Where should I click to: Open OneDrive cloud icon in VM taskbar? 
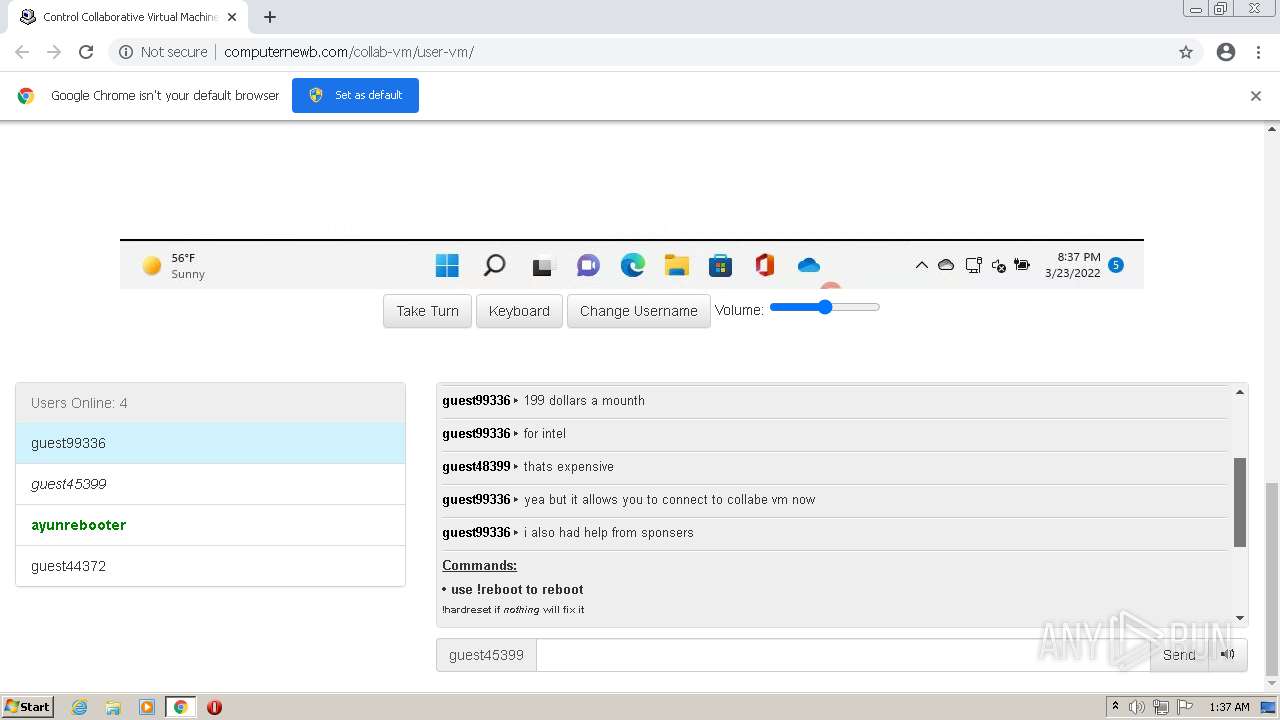(809, 265)
